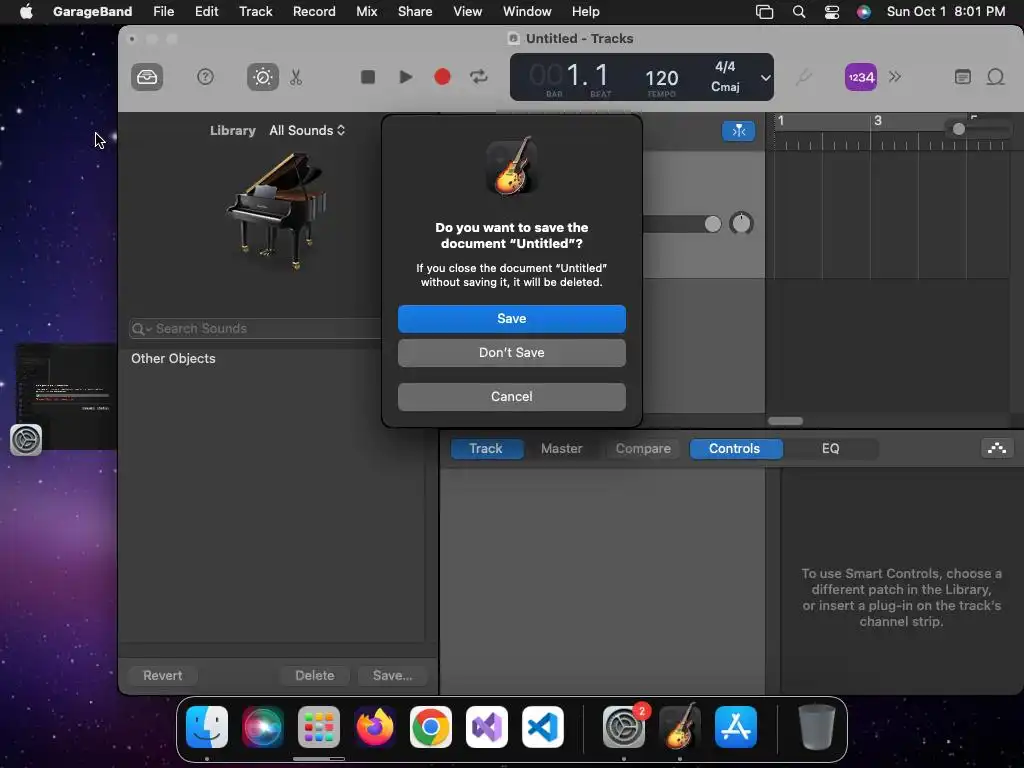Open the Editors scissors button
Viewport: 1024px width, 768px height.
[x=296, y=77]
